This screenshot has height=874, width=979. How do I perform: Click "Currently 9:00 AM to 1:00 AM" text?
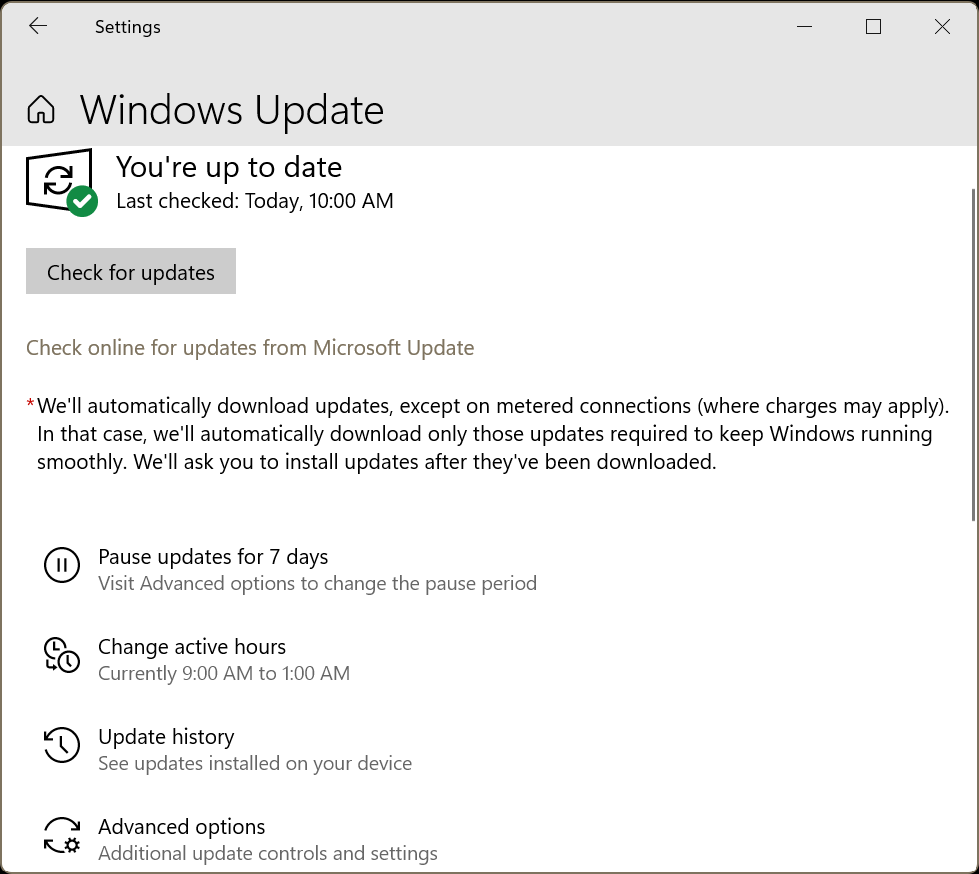(224, 674)
